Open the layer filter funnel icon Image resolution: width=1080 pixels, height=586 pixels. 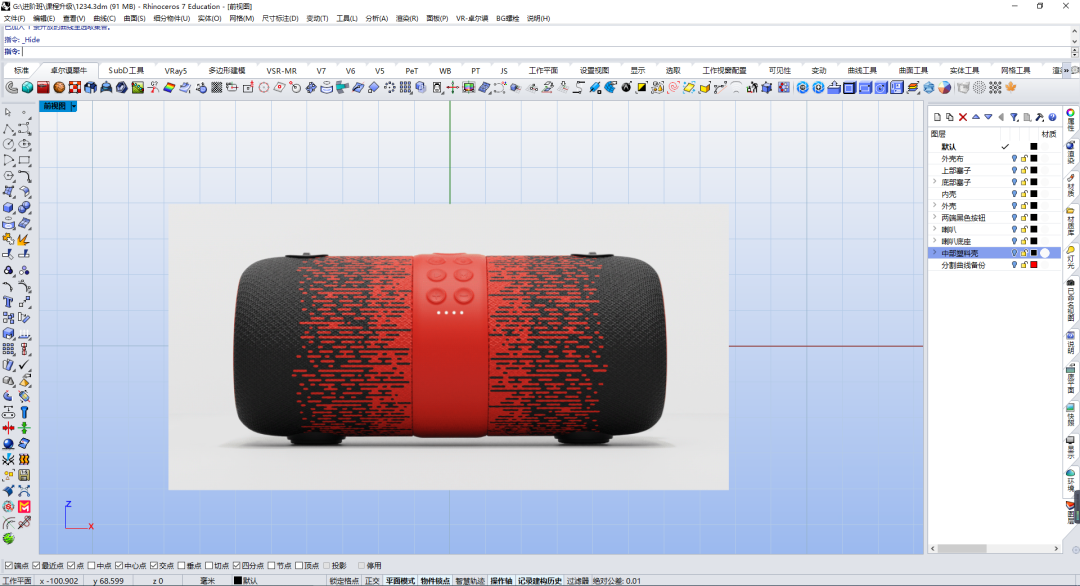(x=1014, y=117)
